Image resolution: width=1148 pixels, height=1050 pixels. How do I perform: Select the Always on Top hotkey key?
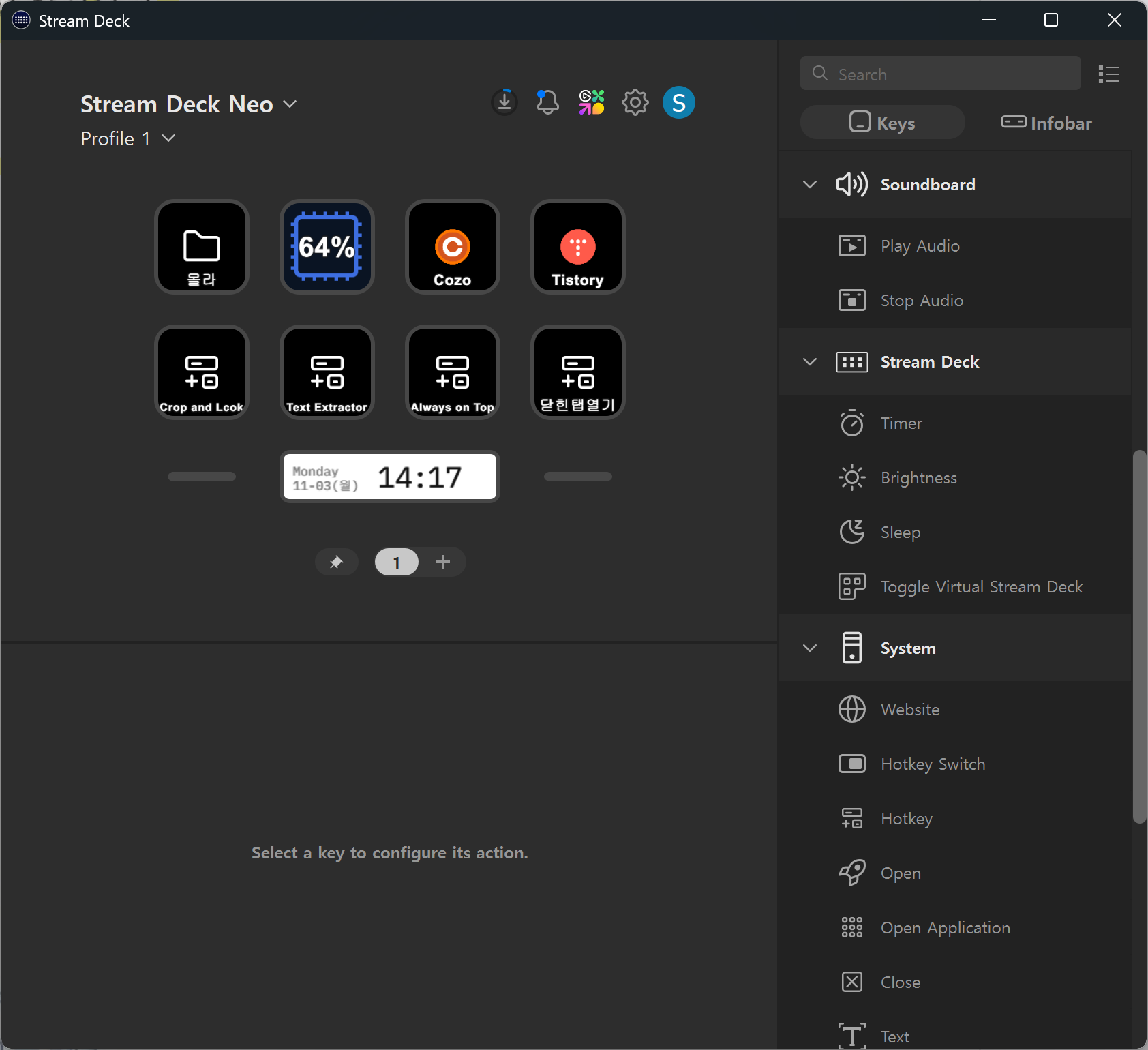(453, 372)
